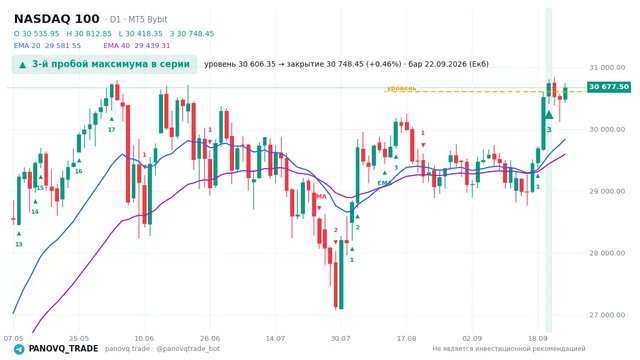Select the green signal marker 17
This screenshot has width=640, height=360.
click(111, 129)
